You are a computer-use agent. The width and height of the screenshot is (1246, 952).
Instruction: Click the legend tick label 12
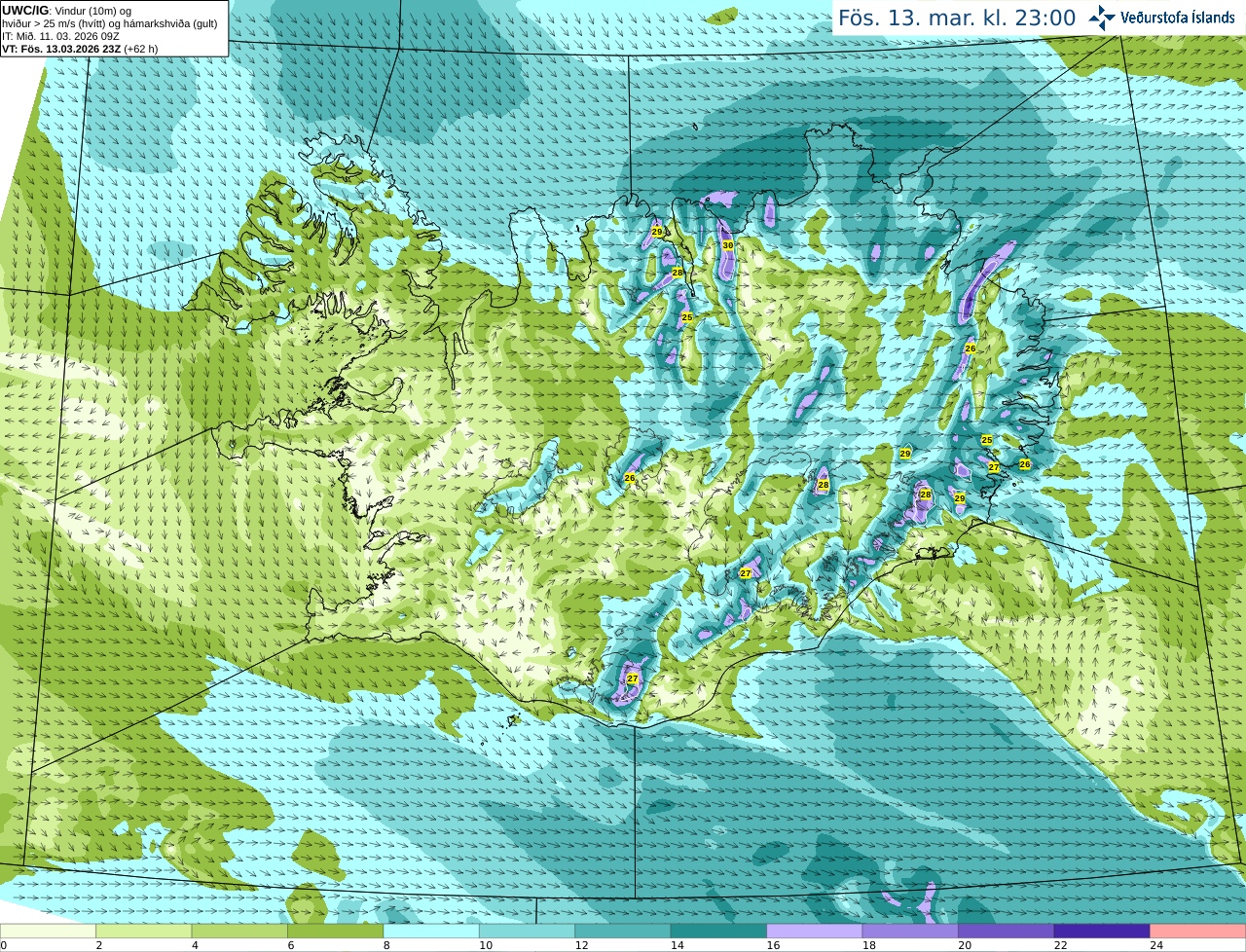pos(581,945)
